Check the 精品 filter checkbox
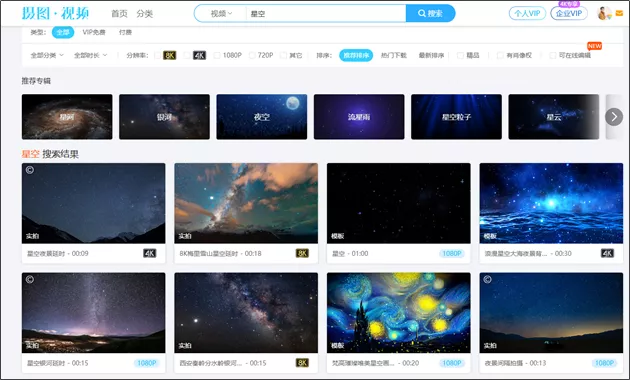630x380 pixels. 460,55
